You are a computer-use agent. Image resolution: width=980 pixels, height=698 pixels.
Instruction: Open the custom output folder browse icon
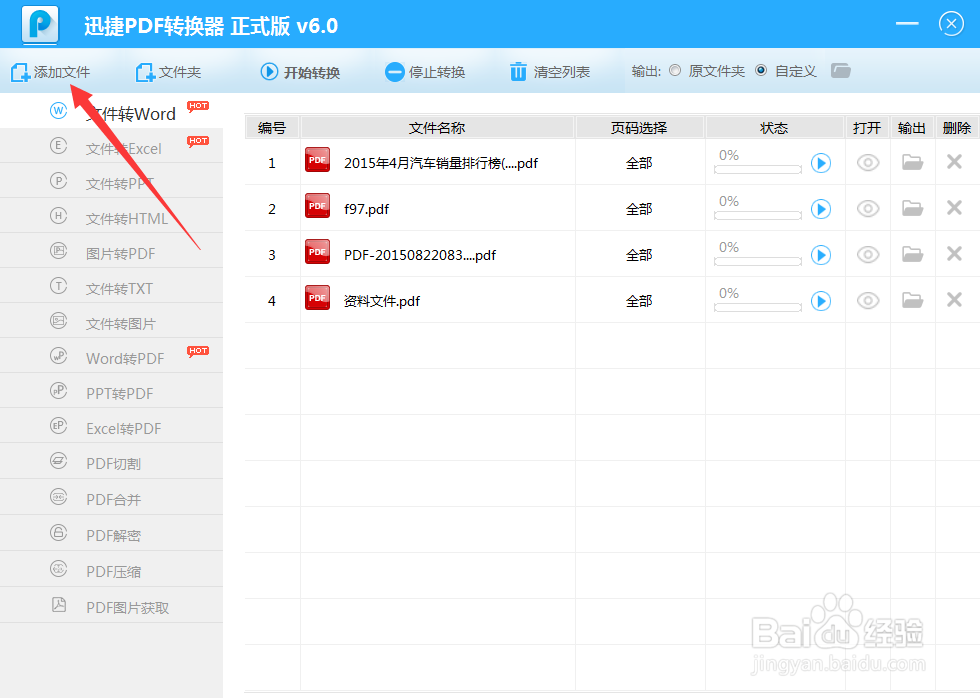coord(841,71)
